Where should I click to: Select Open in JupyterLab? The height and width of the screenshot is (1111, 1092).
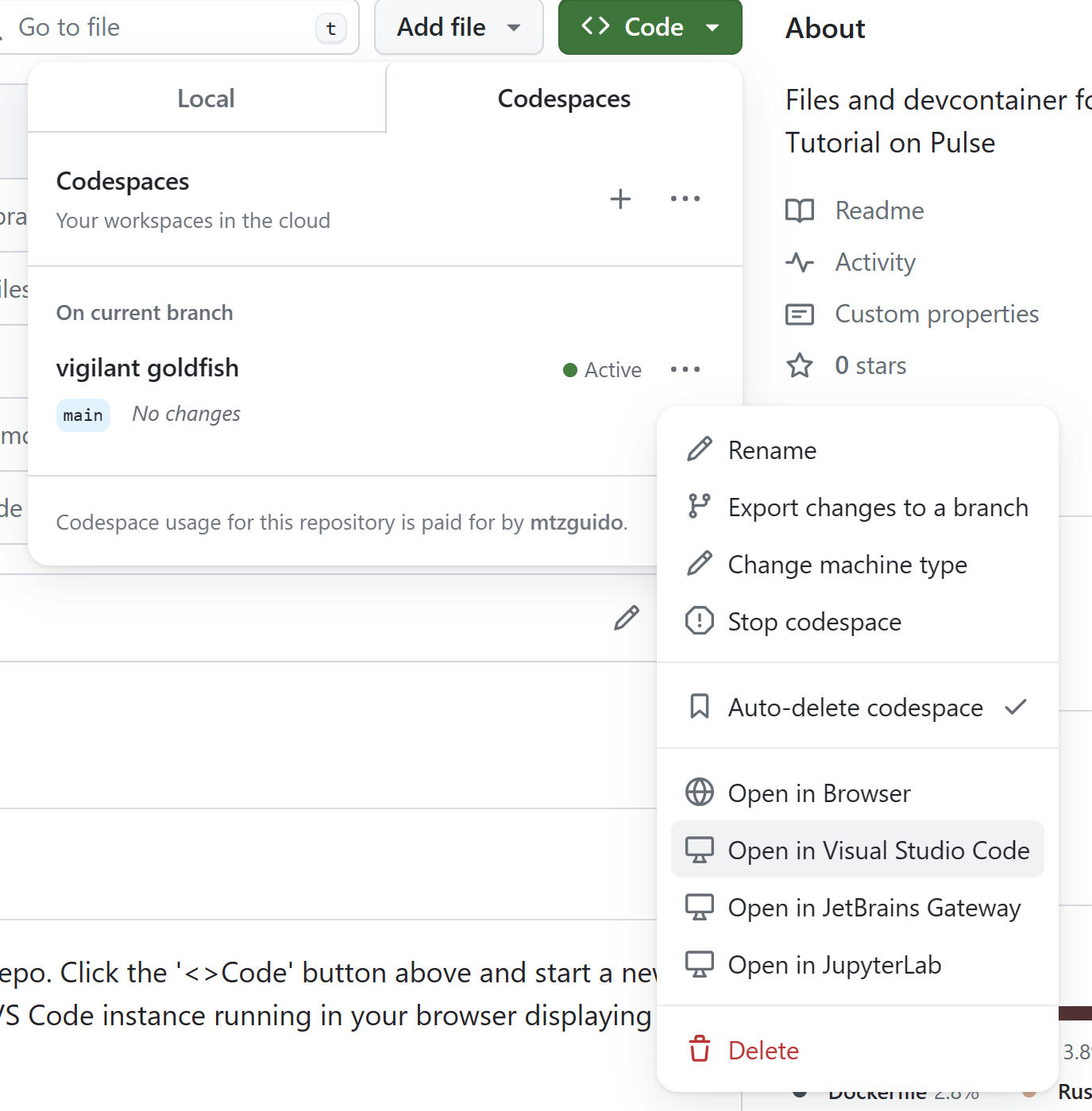click(x=858, y=965)
